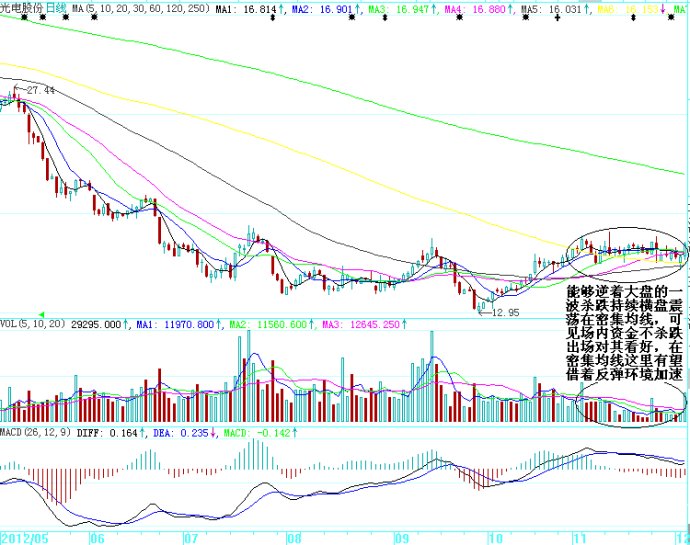
Task: Click the 11 month axis label
Action: 579,538
